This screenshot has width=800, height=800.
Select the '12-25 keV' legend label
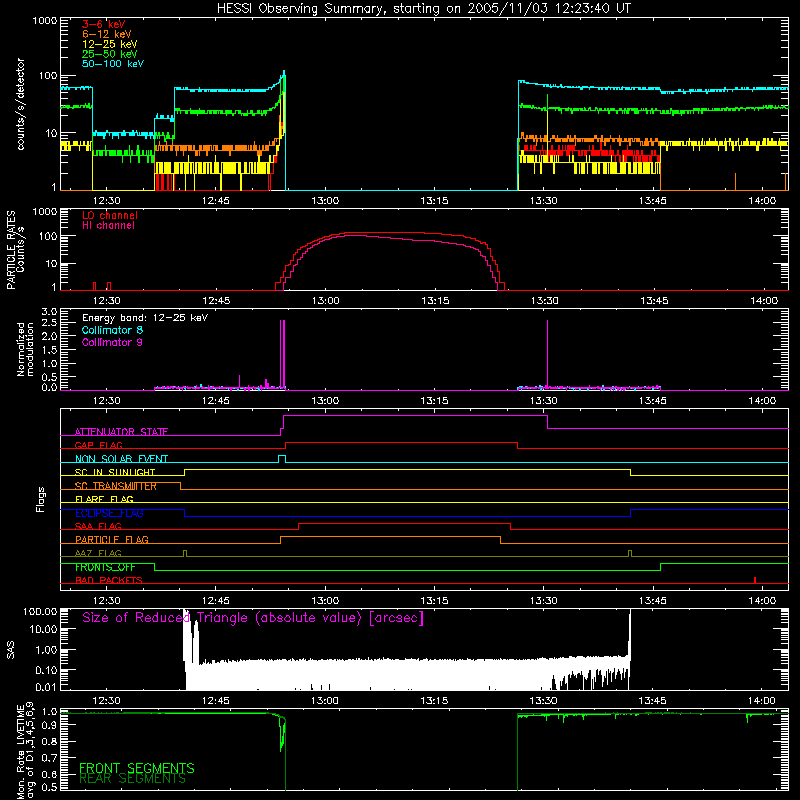(110, 44)
